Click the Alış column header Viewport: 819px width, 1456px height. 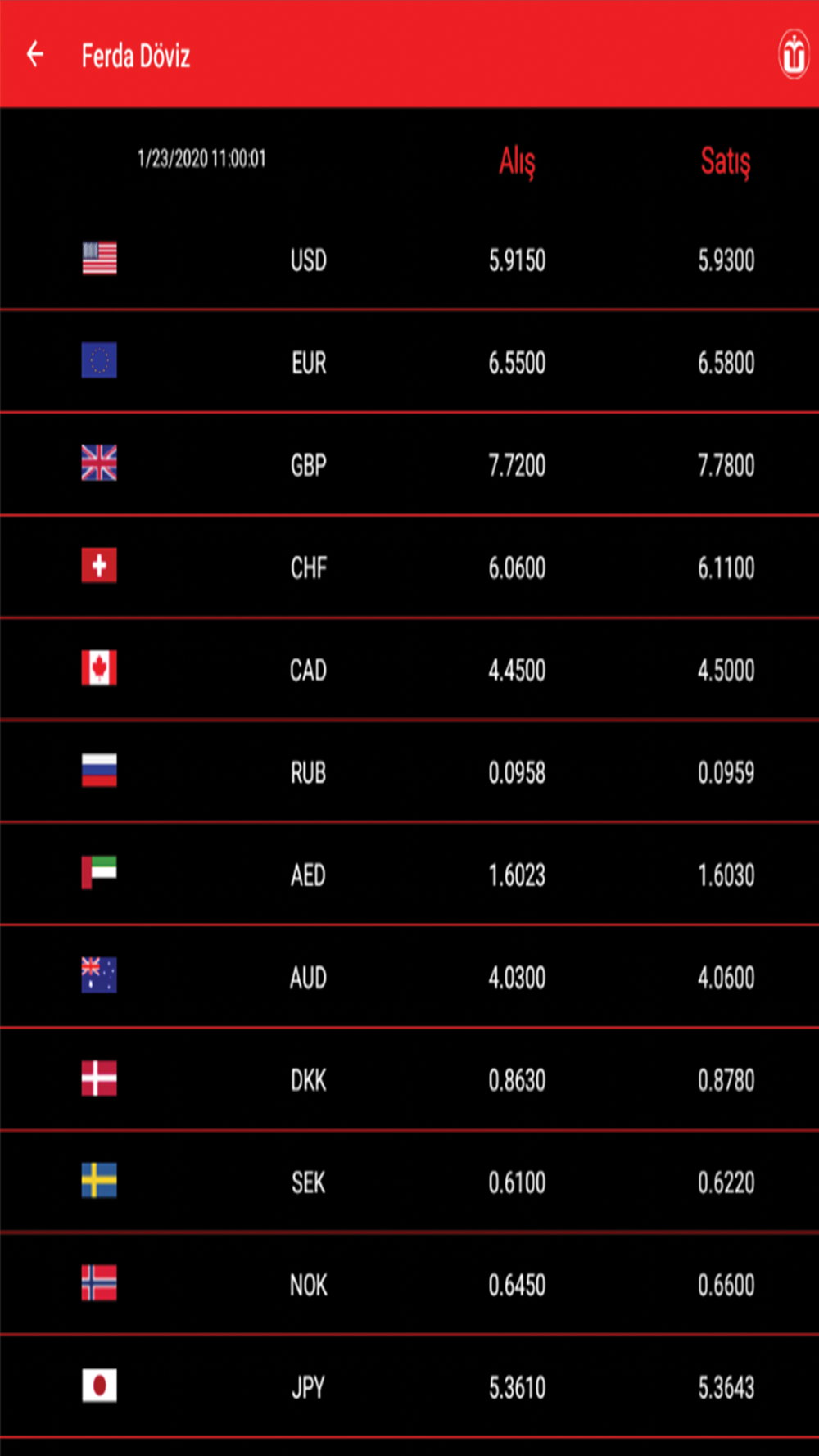(518, 161)
